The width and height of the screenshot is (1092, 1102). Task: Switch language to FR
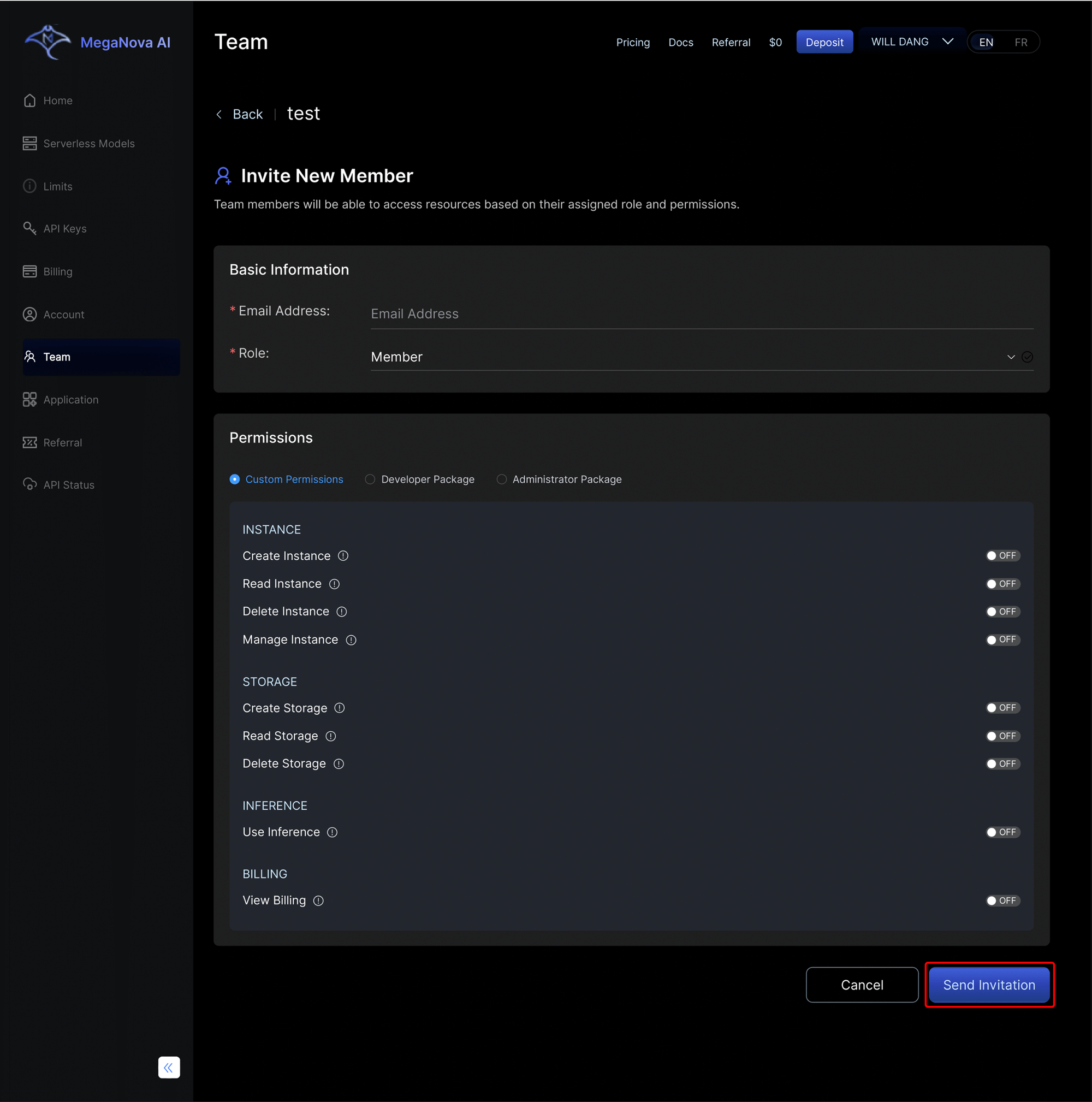tap(1020, 42)
